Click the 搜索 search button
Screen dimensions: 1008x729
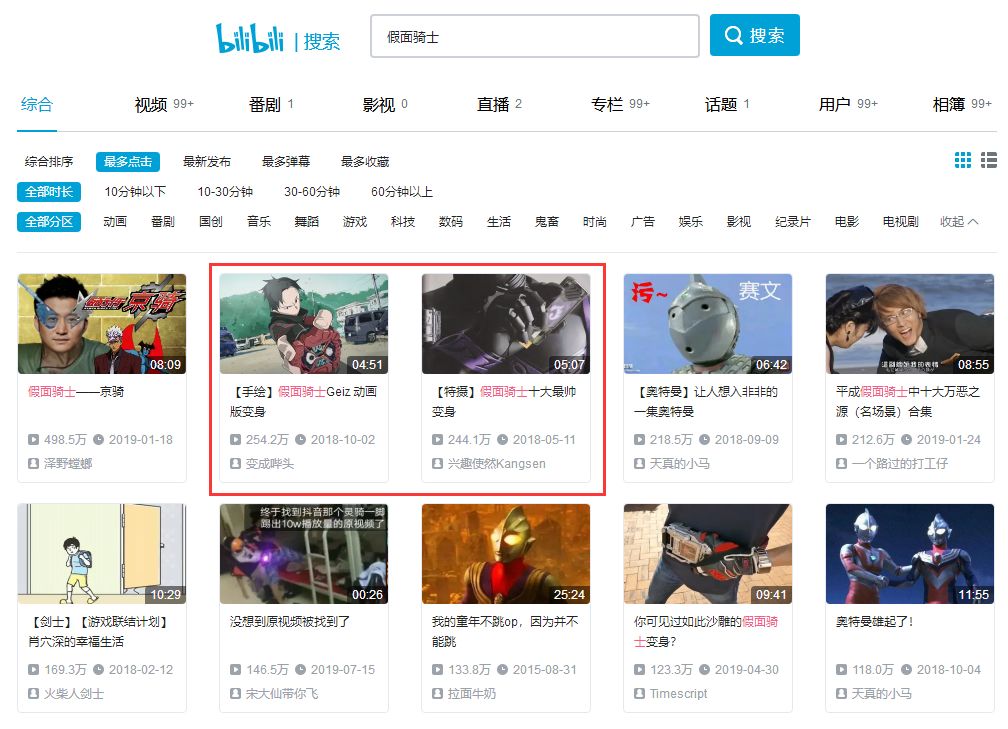[x=755, y=35]
